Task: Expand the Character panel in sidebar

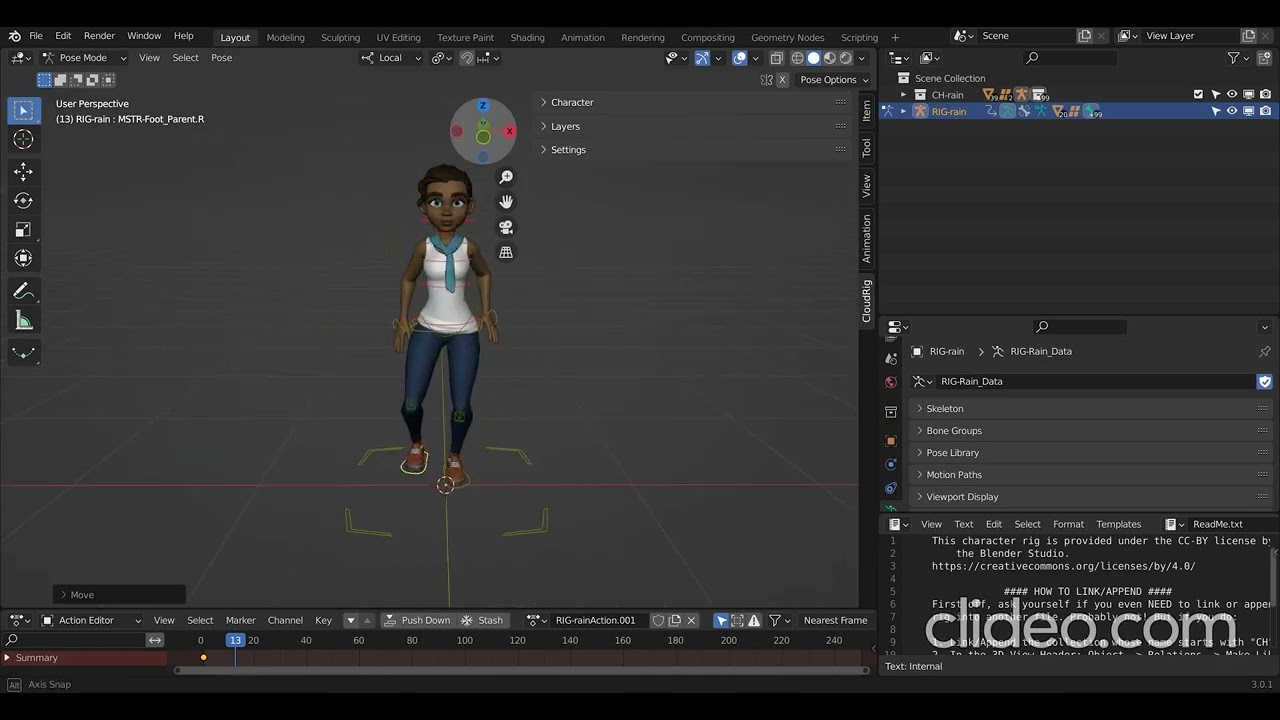Action: [571, 102]
